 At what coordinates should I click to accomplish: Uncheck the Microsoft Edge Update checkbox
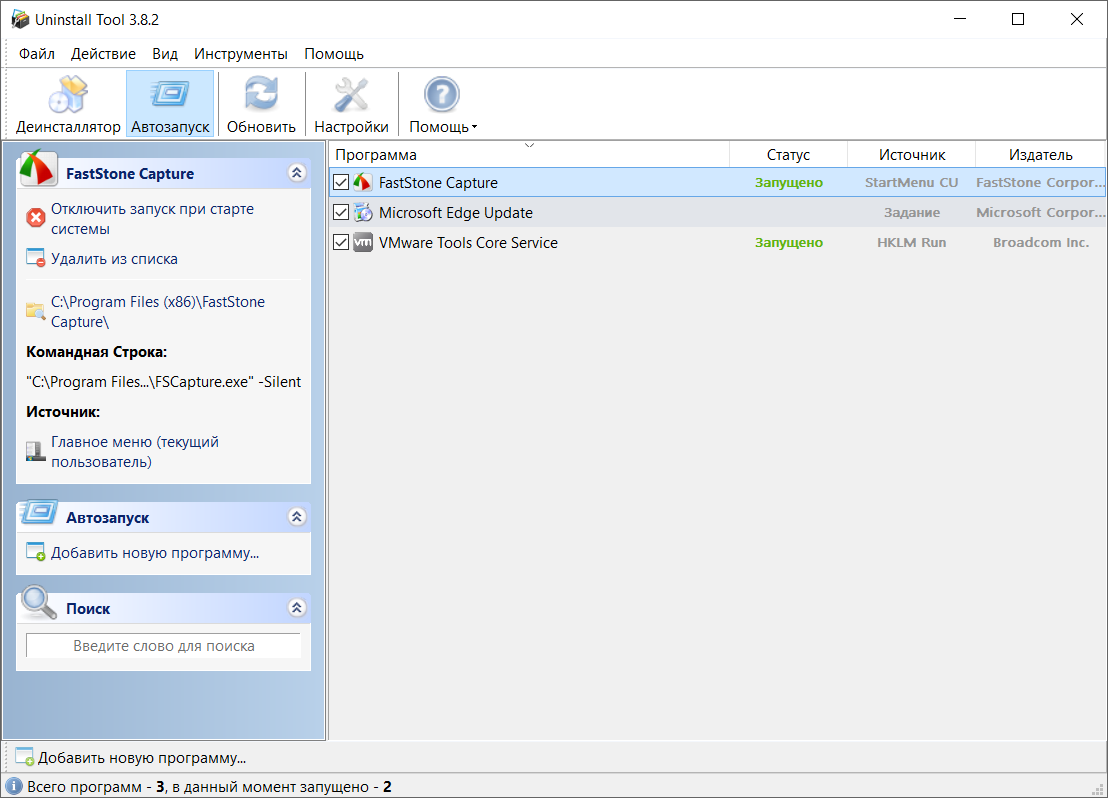click(341, 212)
